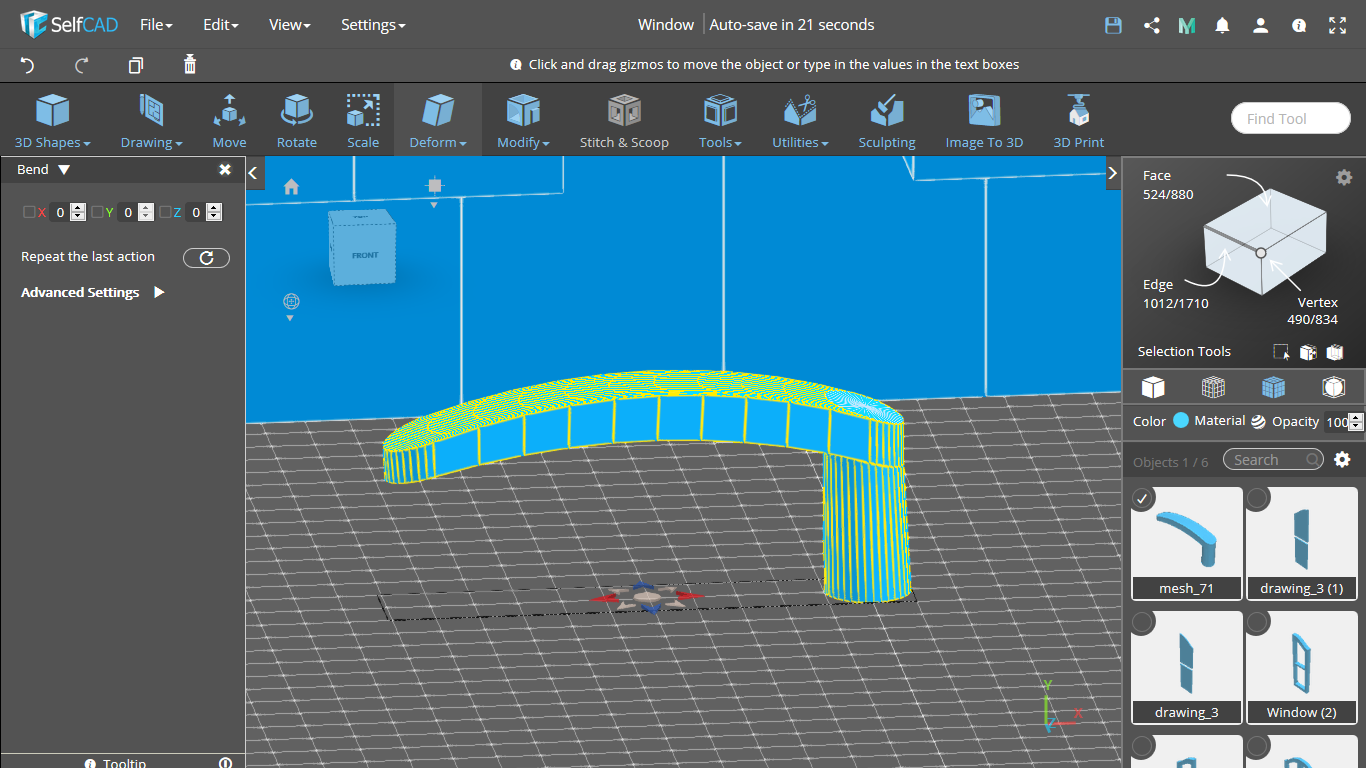
Task: Click the Z bend value field
Action: (x=195, y=212)
